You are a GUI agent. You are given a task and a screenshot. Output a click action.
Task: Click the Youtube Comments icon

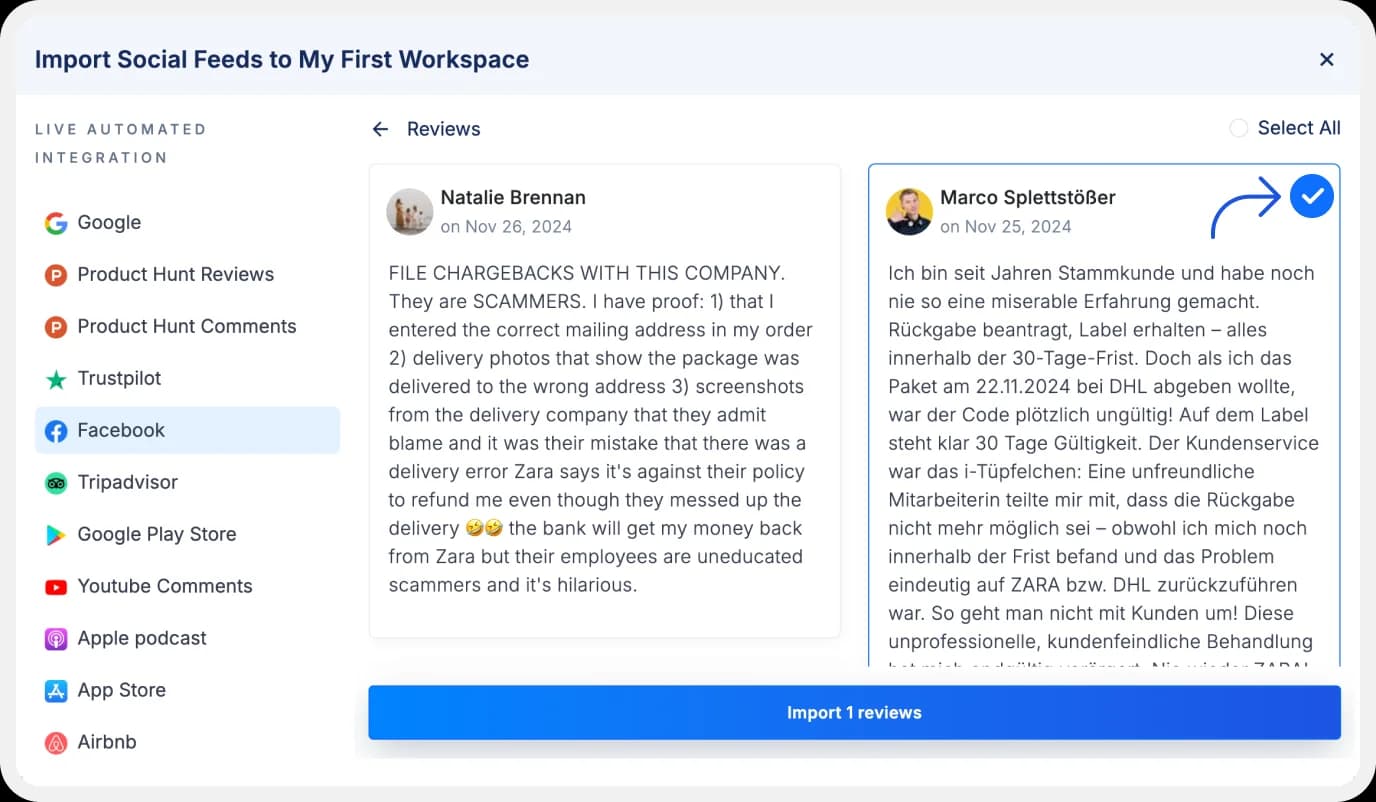(x=57, y=586)
